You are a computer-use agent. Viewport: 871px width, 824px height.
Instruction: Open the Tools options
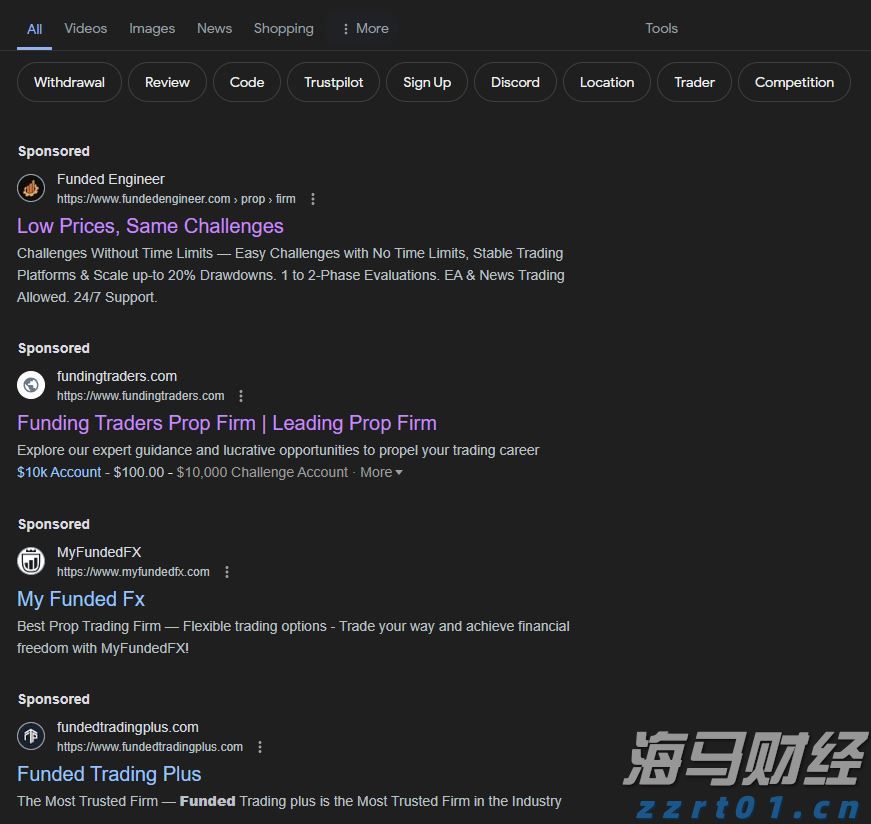[661, 28]
